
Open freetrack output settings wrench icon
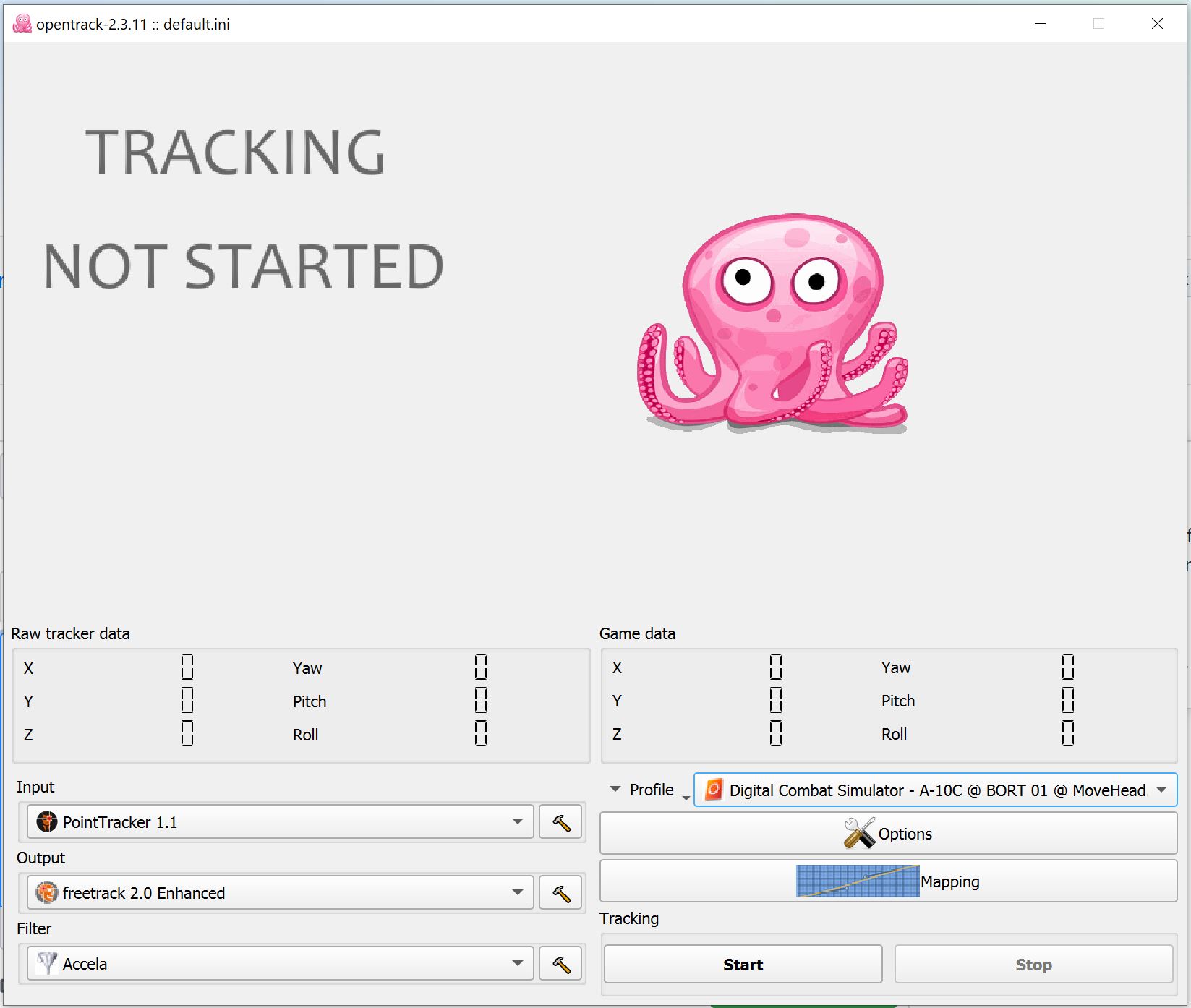560,892
